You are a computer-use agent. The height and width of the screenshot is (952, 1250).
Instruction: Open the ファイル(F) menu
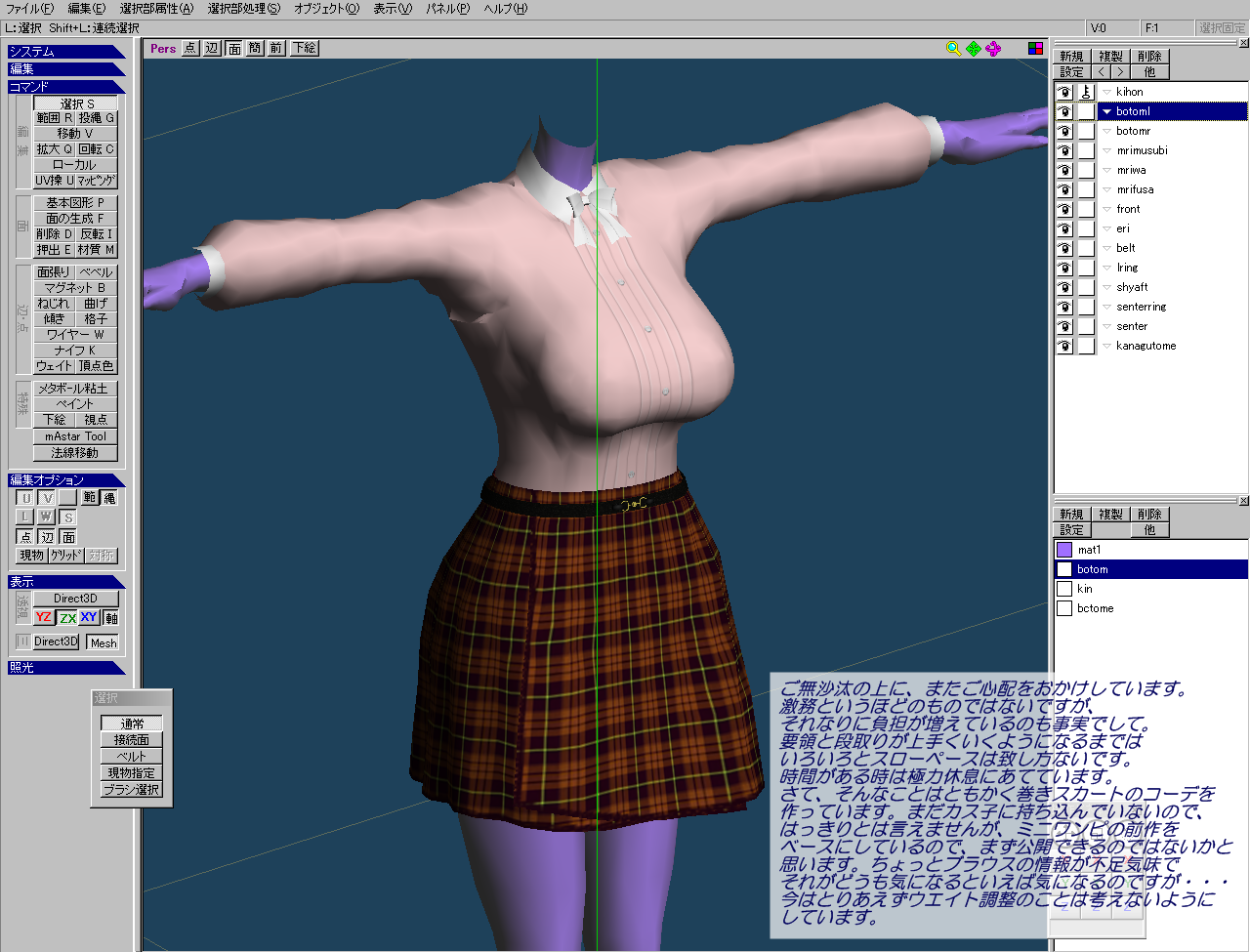(29, 9)
